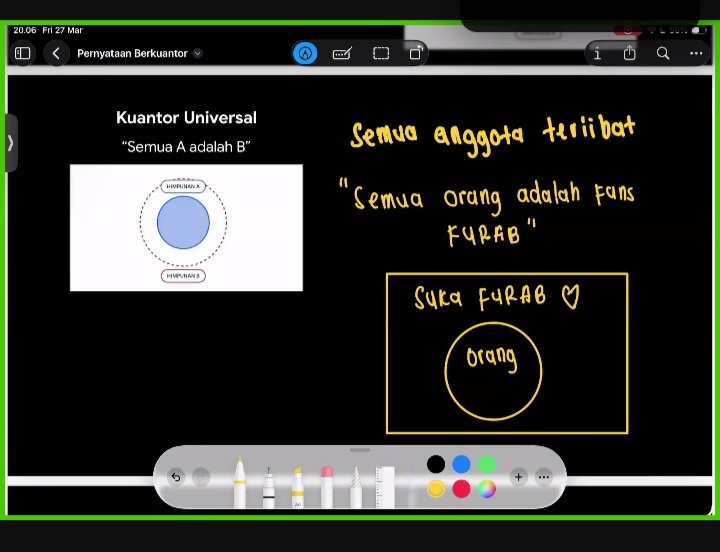Open the sidebar panel icon
720x552 pixels.
(22, 53)
